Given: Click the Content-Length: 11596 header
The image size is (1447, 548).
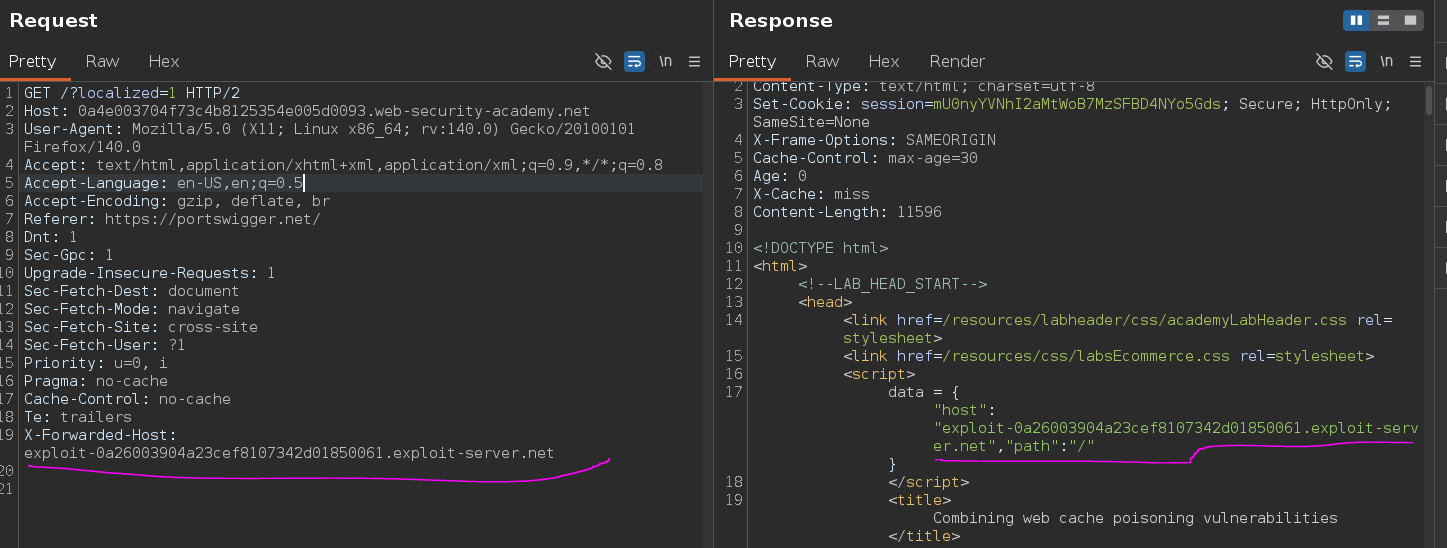Looking at the screenshot, I should click(847, 212).
